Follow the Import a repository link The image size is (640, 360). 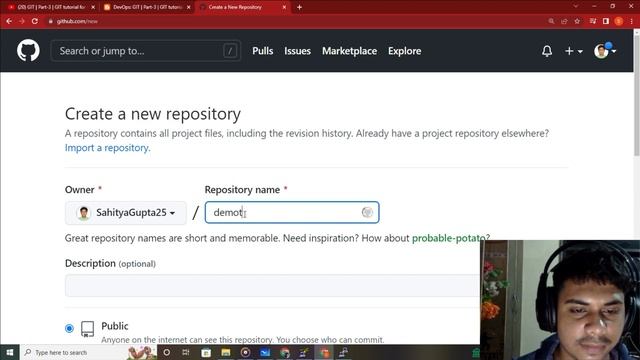coord(107,148)
